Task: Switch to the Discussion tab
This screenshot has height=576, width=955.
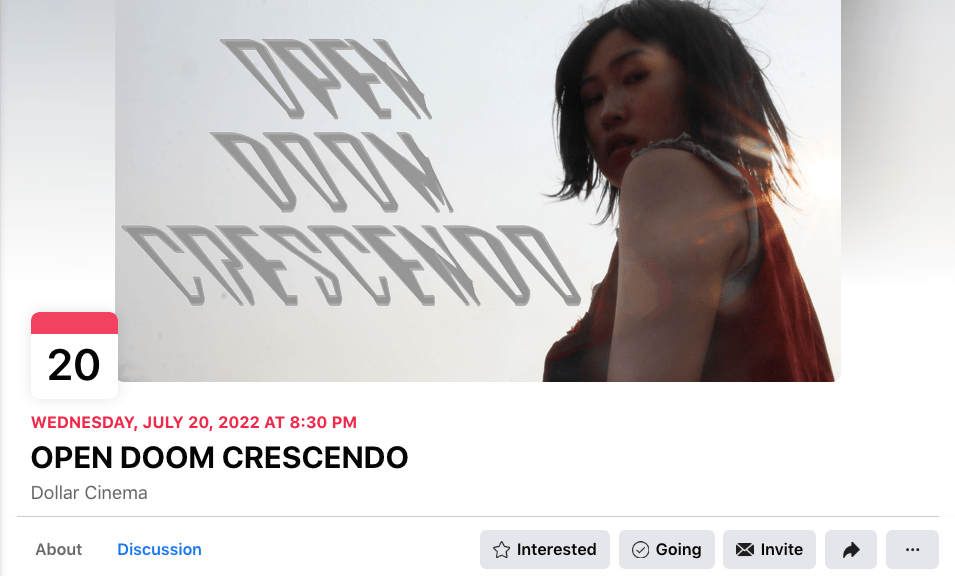Action: coord(159,549)
